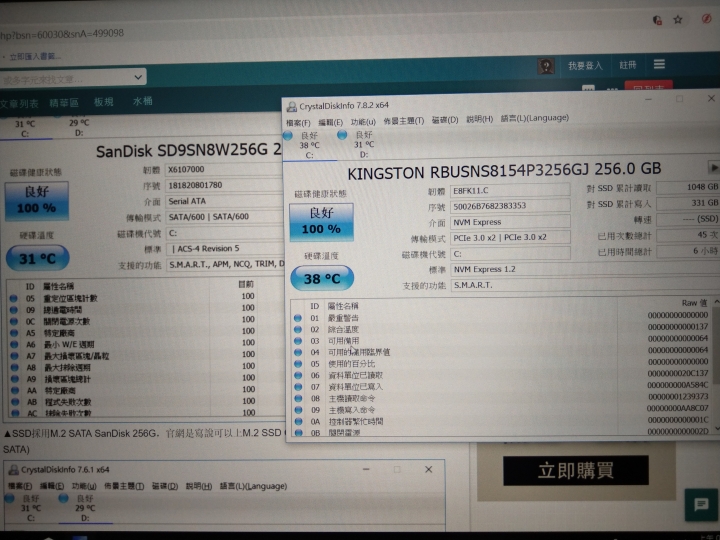This screenshot has width=720, height=540.
Task: Click the status dot for attribute 07 資料單位已寫入
Action: pos(298,387)
